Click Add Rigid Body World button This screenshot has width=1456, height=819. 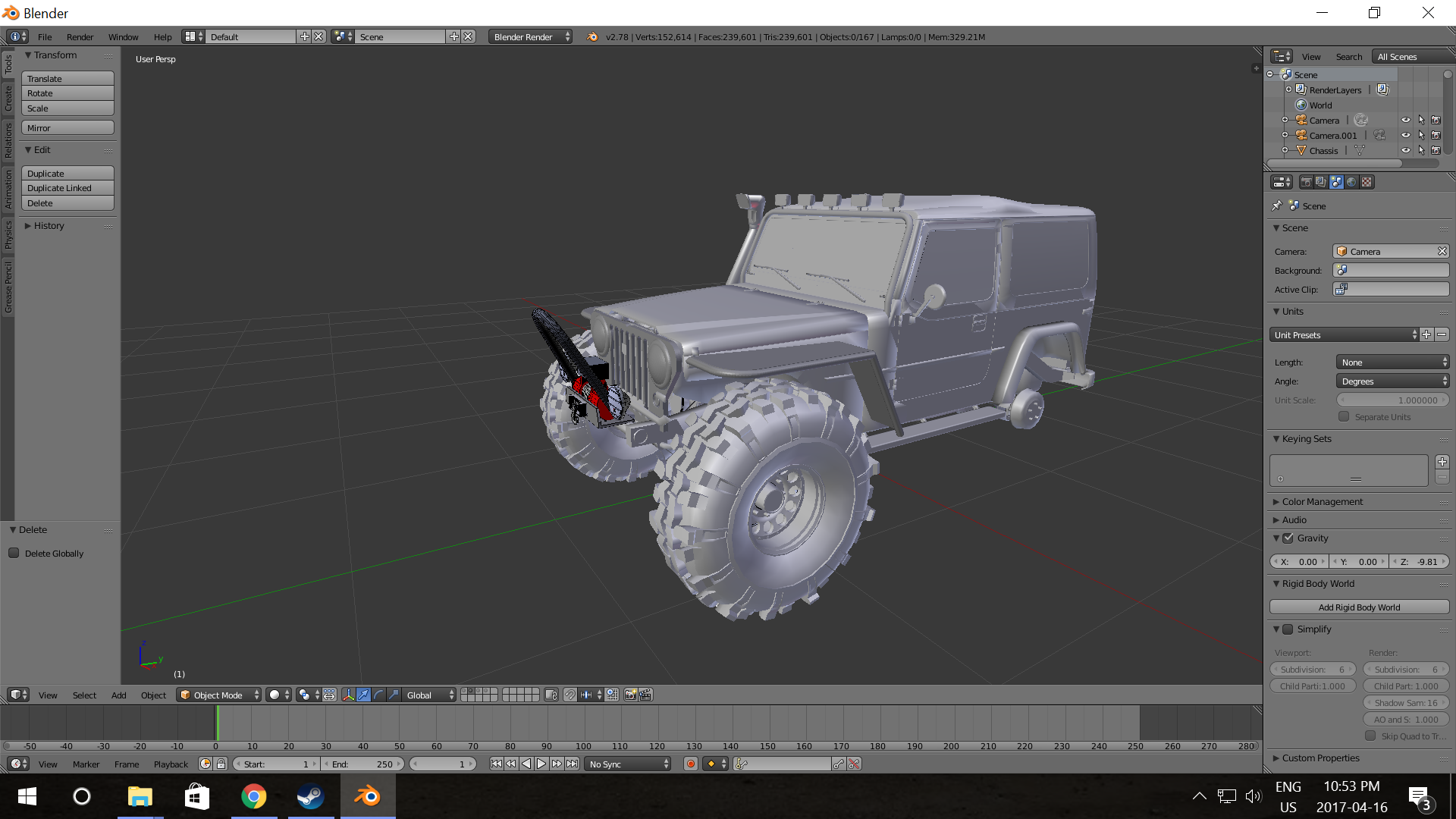[1359, 607]
